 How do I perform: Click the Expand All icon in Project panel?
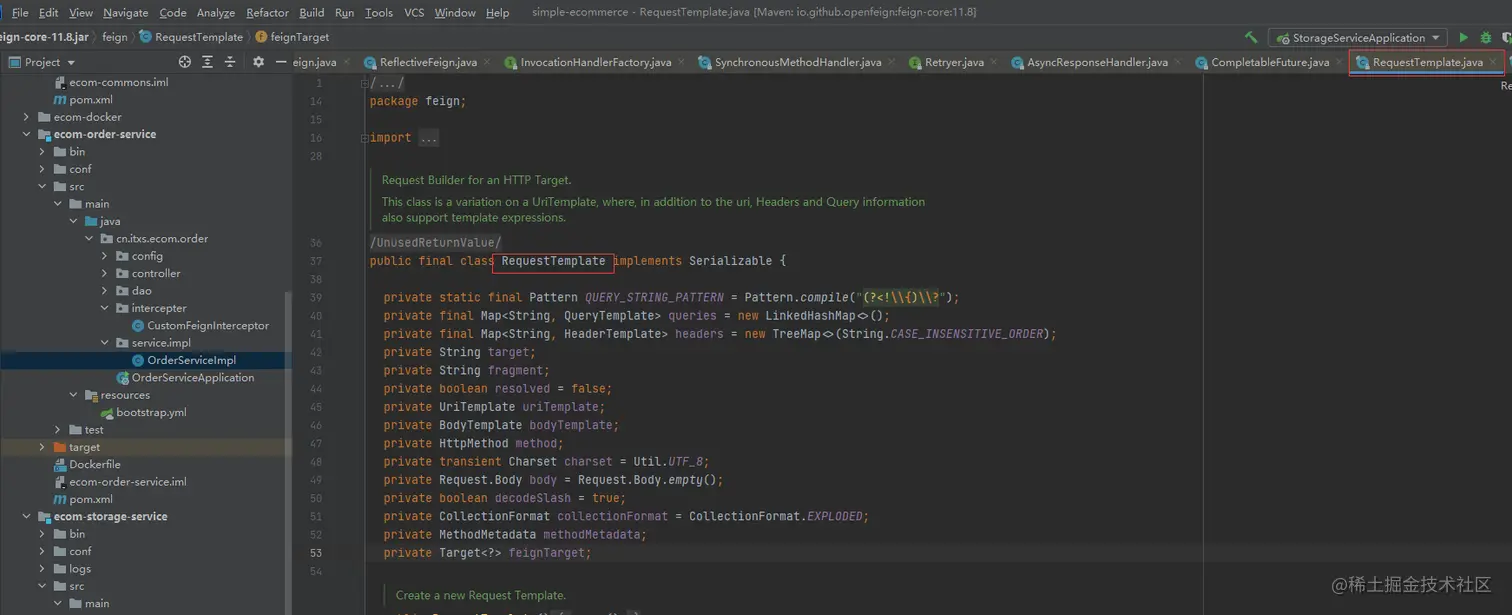click(x=207, y=62)
